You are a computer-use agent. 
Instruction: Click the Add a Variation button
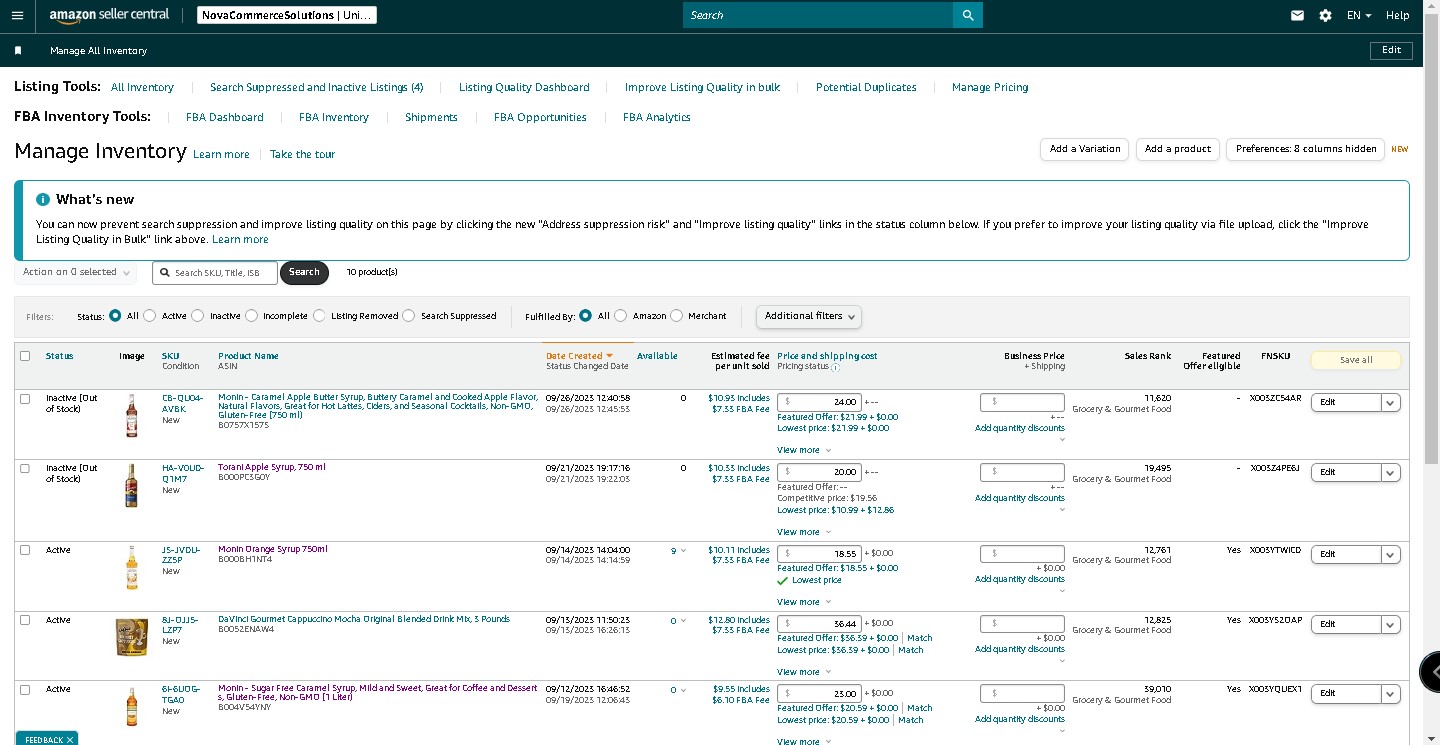pyautogui.click(x=1085, y=149)
